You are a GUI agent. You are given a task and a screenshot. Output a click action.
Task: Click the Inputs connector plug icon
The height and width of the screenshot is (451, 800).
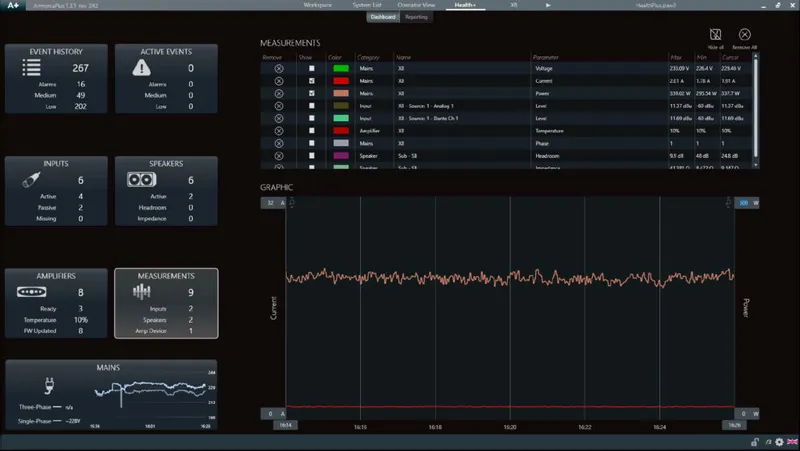32,180
